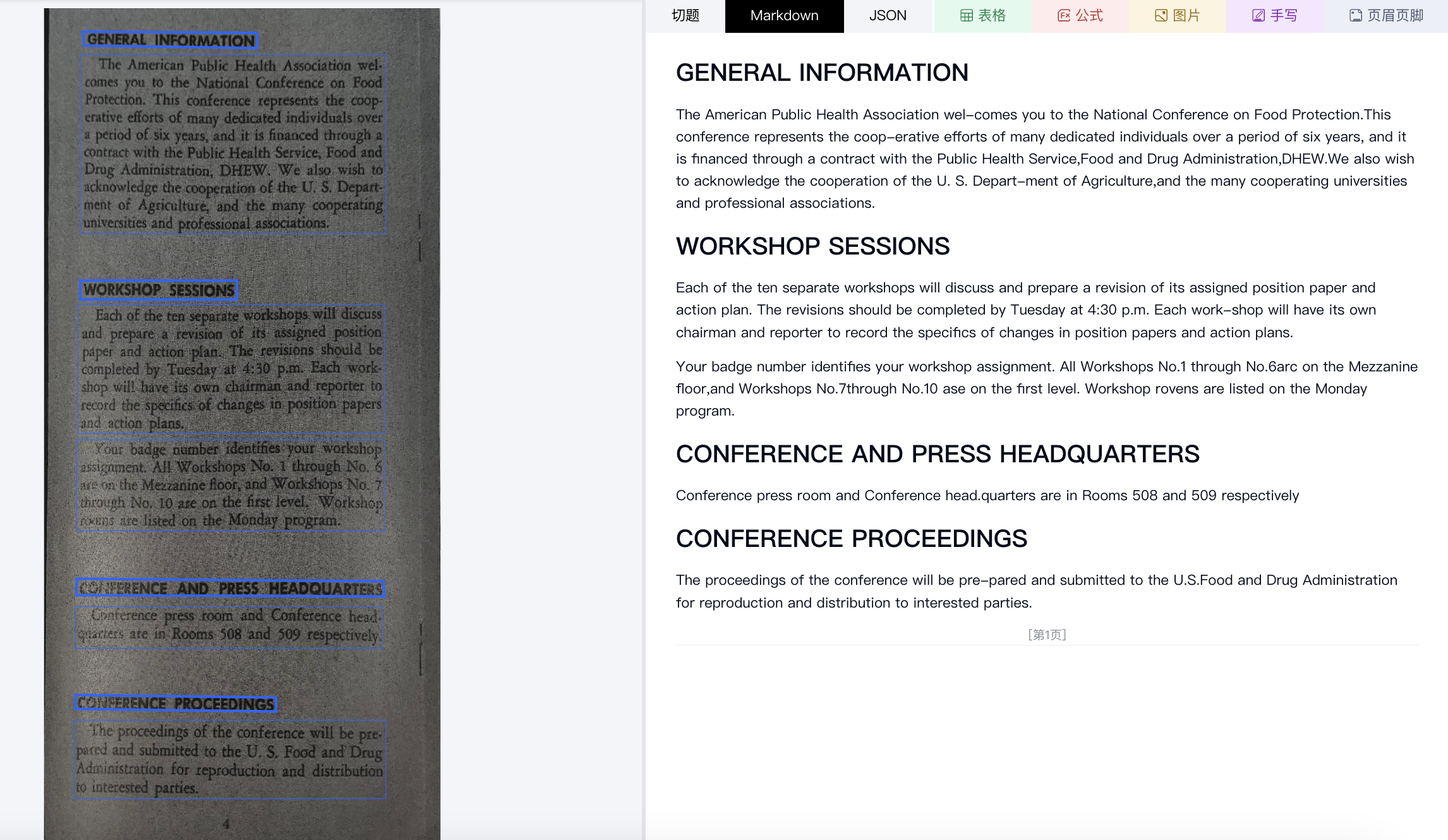Click the Rooms 508 and 509 paragraph box
The height and width of the screenshot is (840, 1448).
click(x=229, y=627)
